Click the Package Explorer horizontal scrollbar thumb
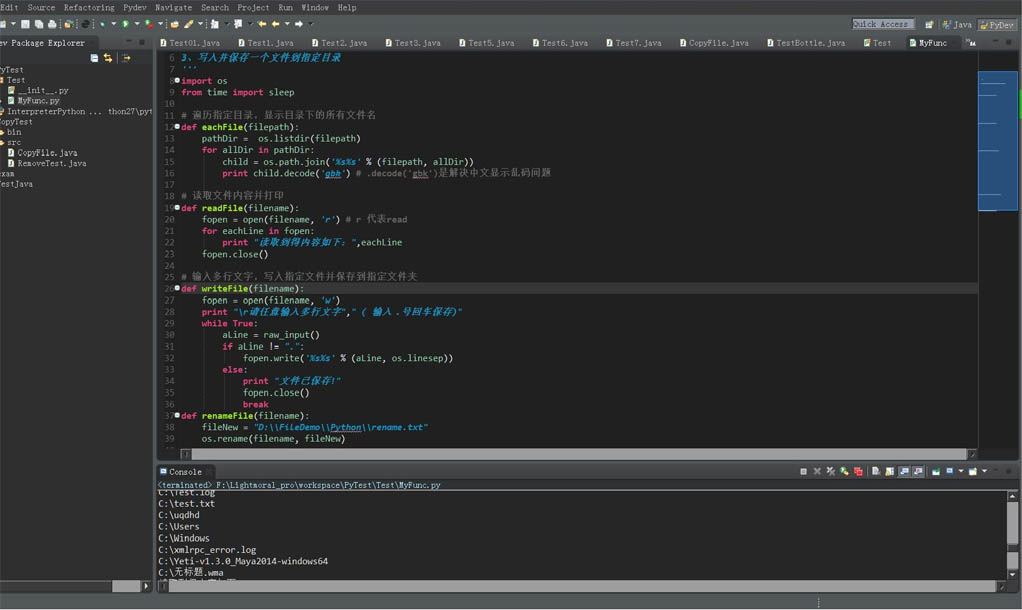 click(126, 587)
